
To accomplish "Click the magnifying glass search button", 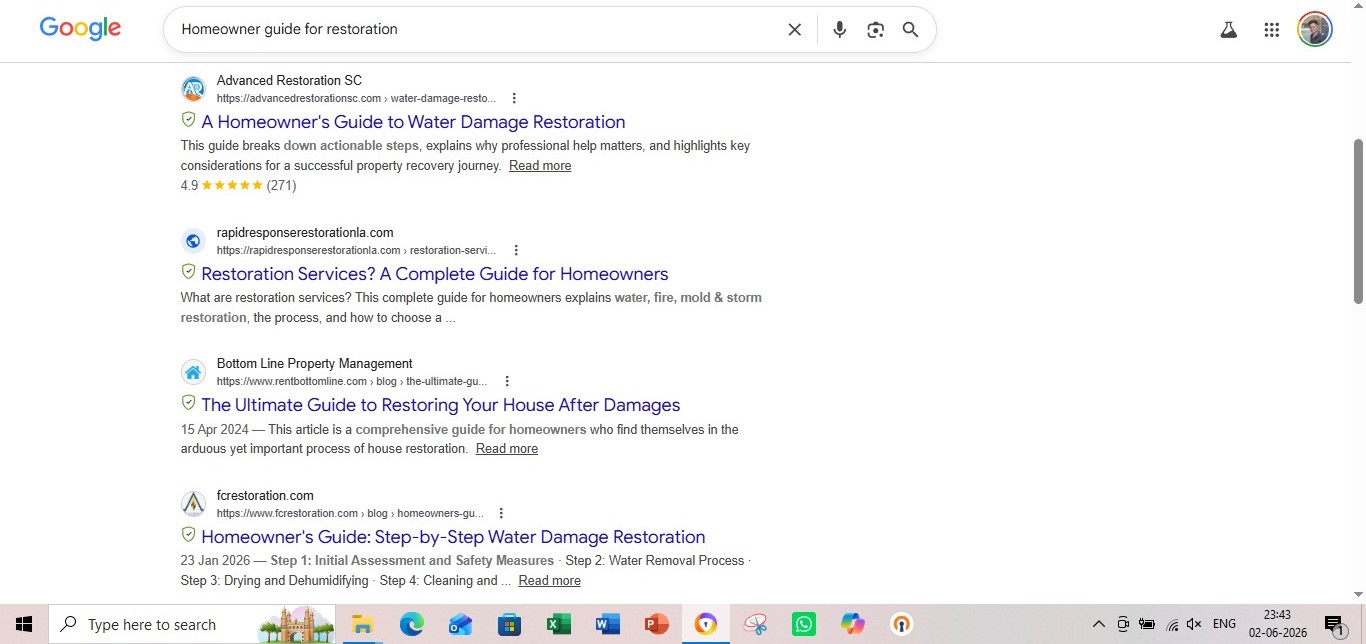I will (910, 30).
